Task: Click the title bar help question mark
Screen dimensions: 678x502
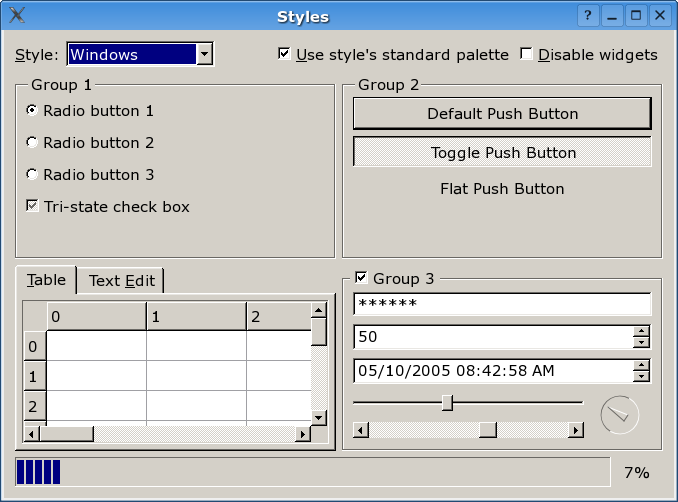Action: [x=588, y=16]
